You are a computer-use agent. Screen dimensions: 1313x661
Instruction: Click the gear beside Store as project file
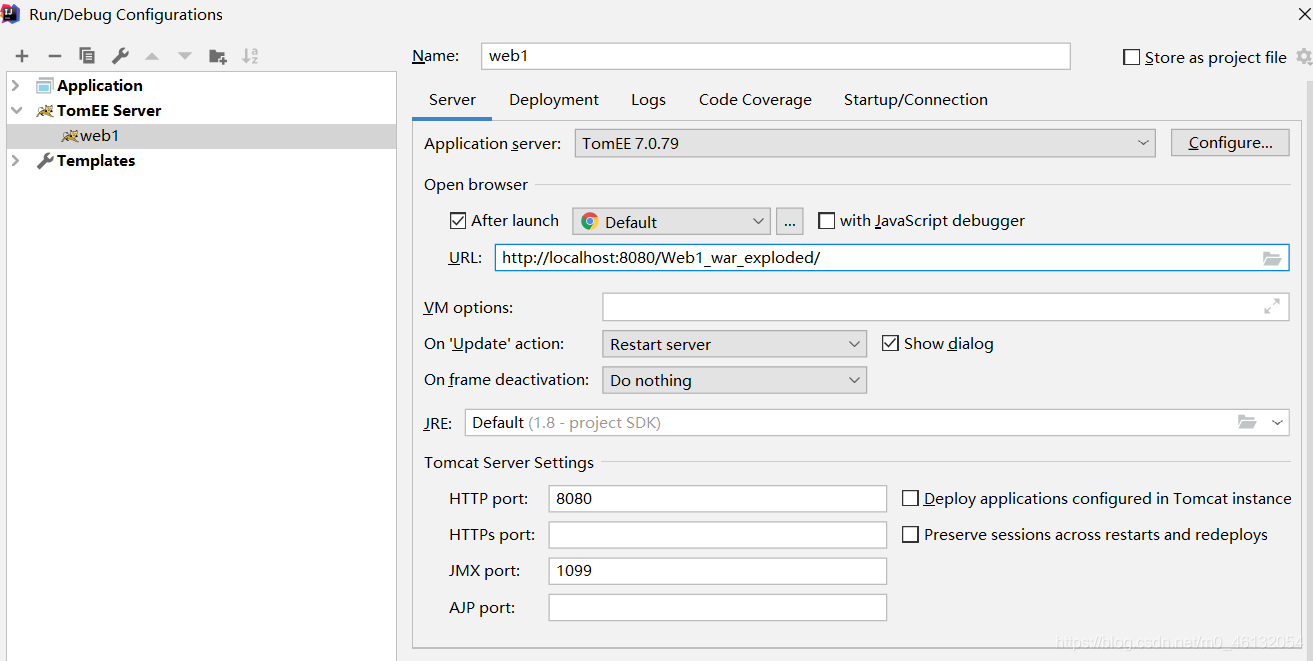[1303, 57]
